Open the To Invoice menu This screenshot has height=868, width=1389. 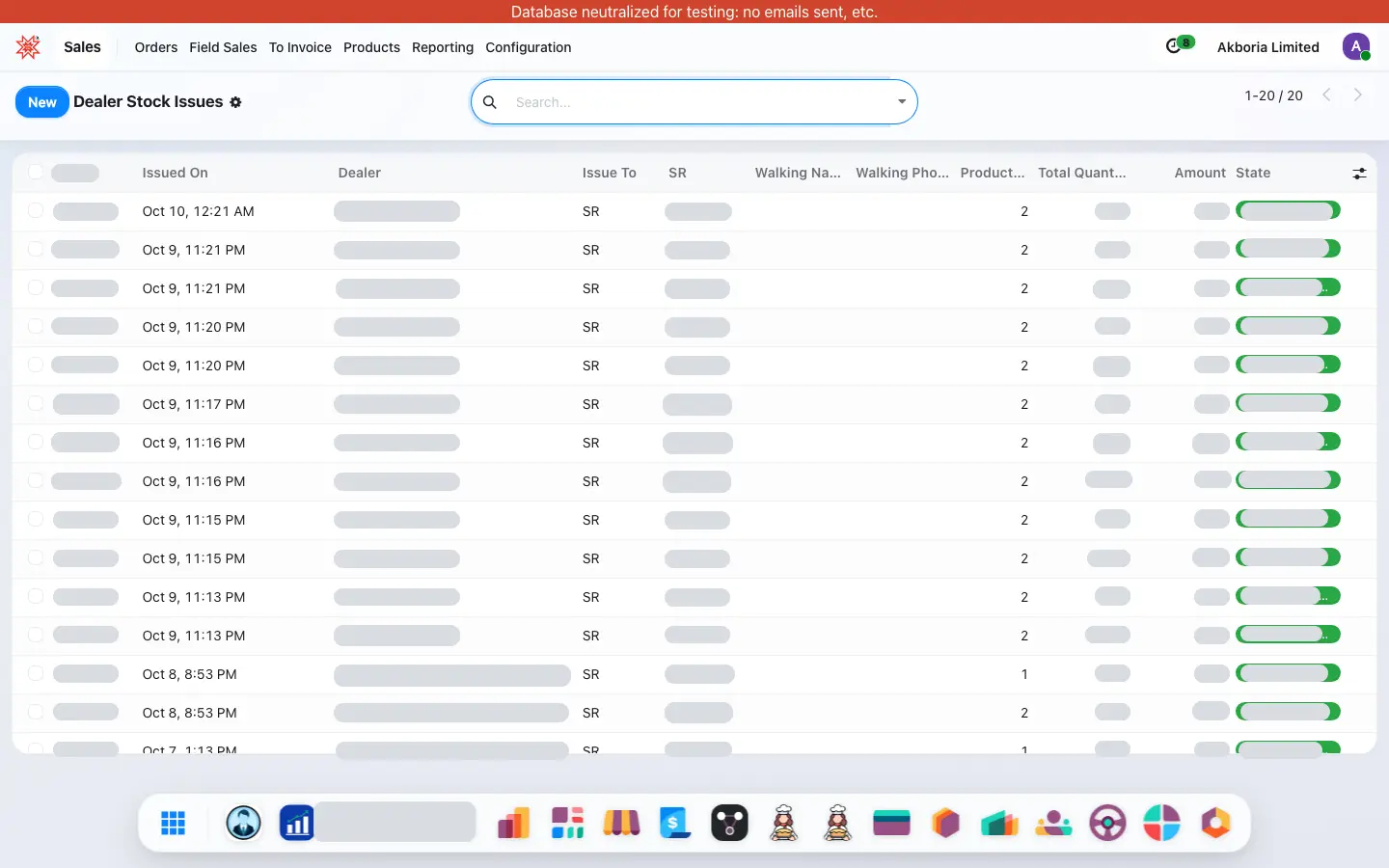point(300,47)
